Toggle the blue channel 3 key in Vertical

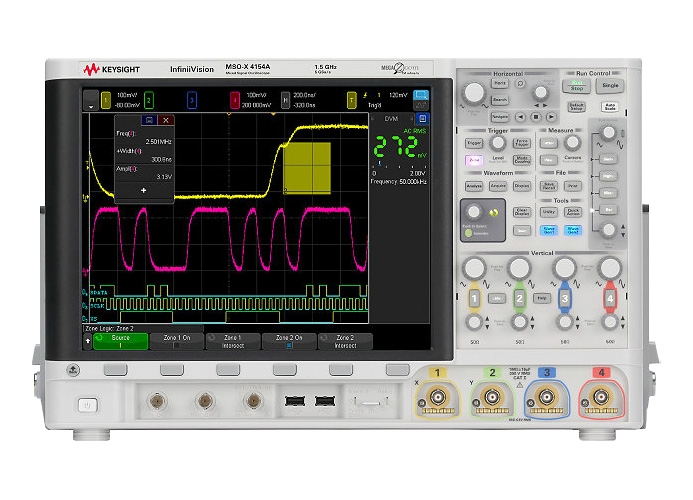point(565,299)
